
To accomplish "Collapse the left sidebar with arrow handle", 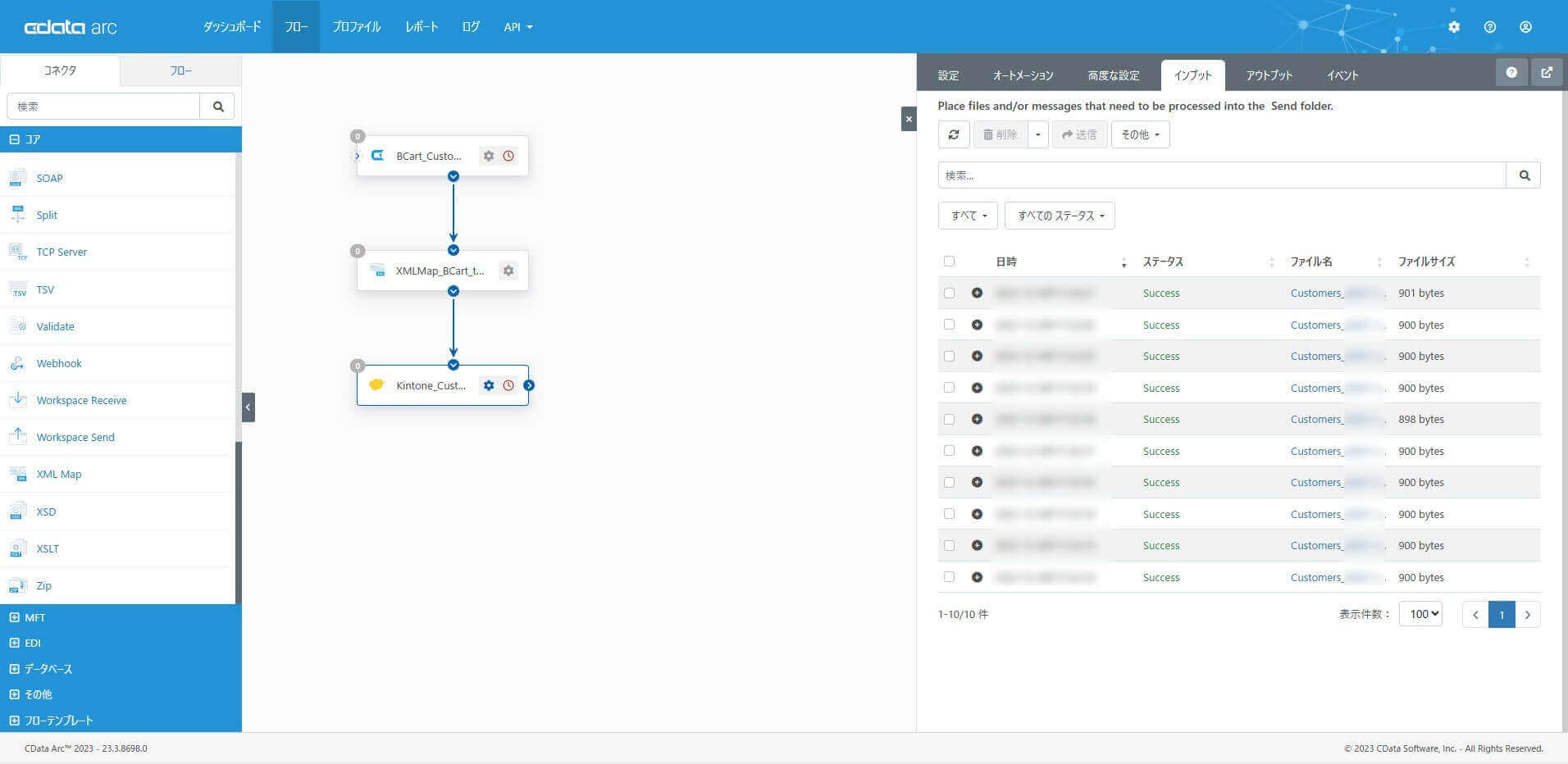I will click(x=248, y=407).
